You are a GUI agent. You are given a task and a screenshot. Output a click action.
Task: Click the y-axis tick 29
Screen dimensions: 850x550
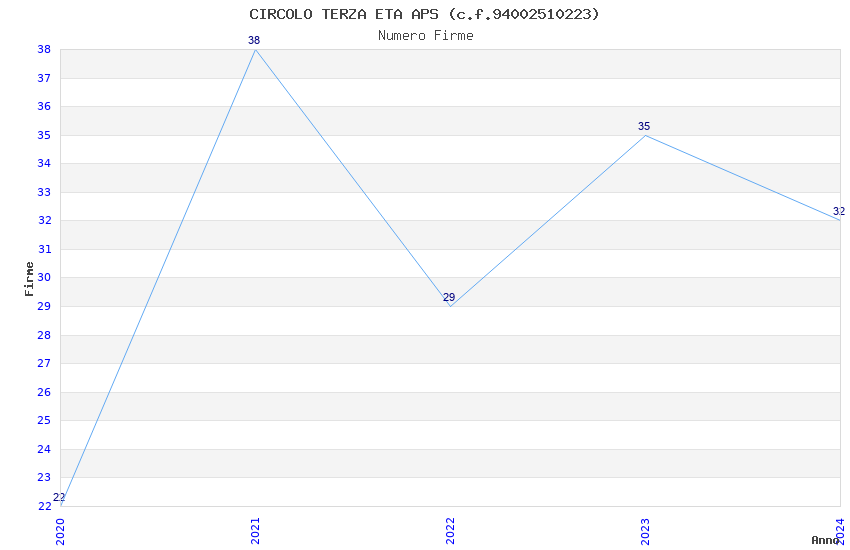pos(44,306)
